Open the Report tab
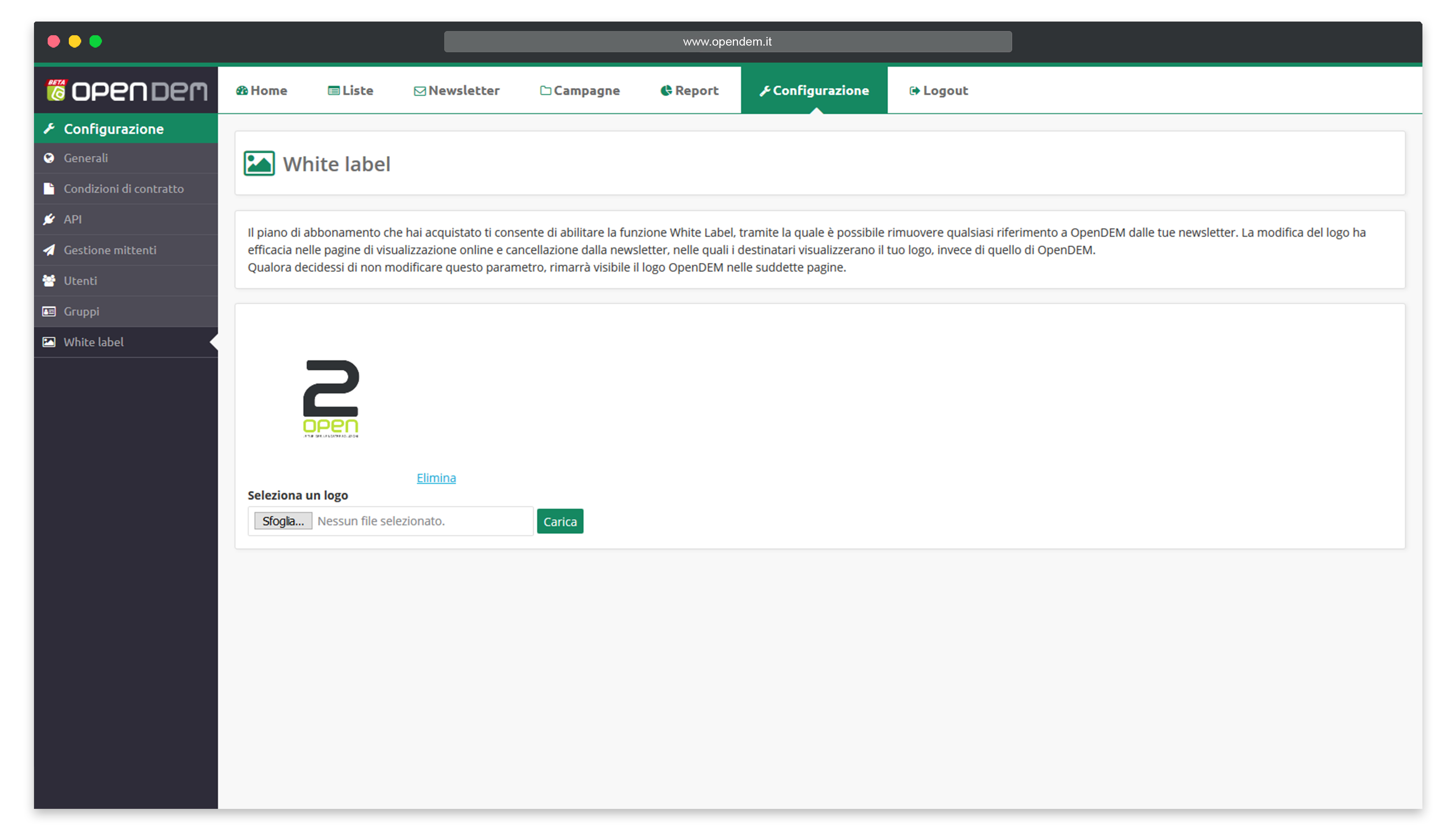The image size is (1456, 835). (x=690, y=91)
